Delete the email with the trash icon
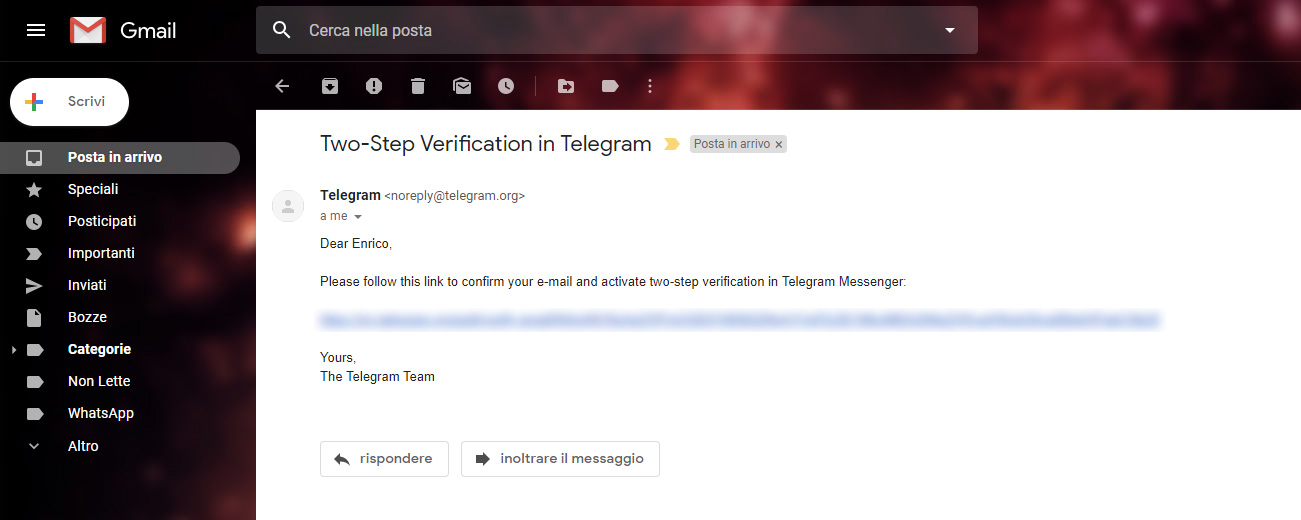 coord(418,86)
